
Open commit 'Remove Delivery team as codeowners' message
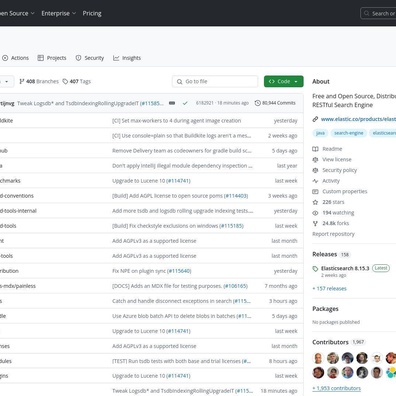pos(182,151)
